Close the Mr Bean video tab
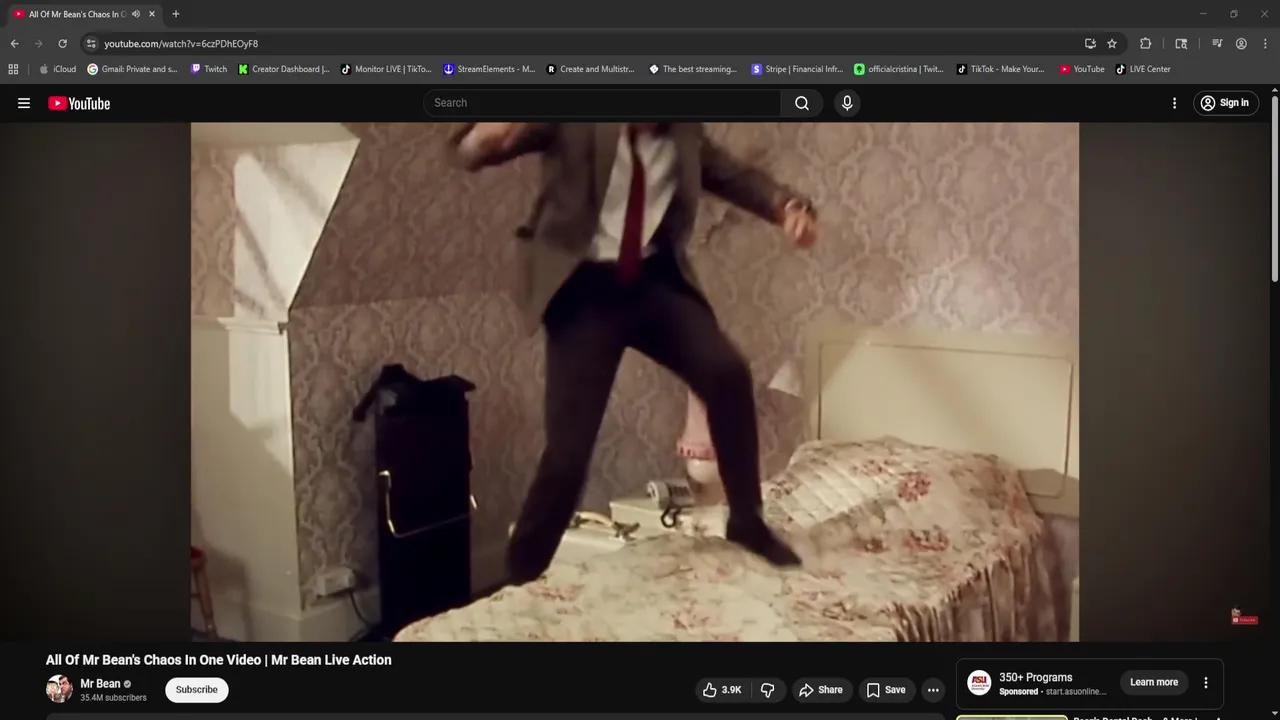The image size is (1280, 720). pyautogui.click(x=152, y=14)
